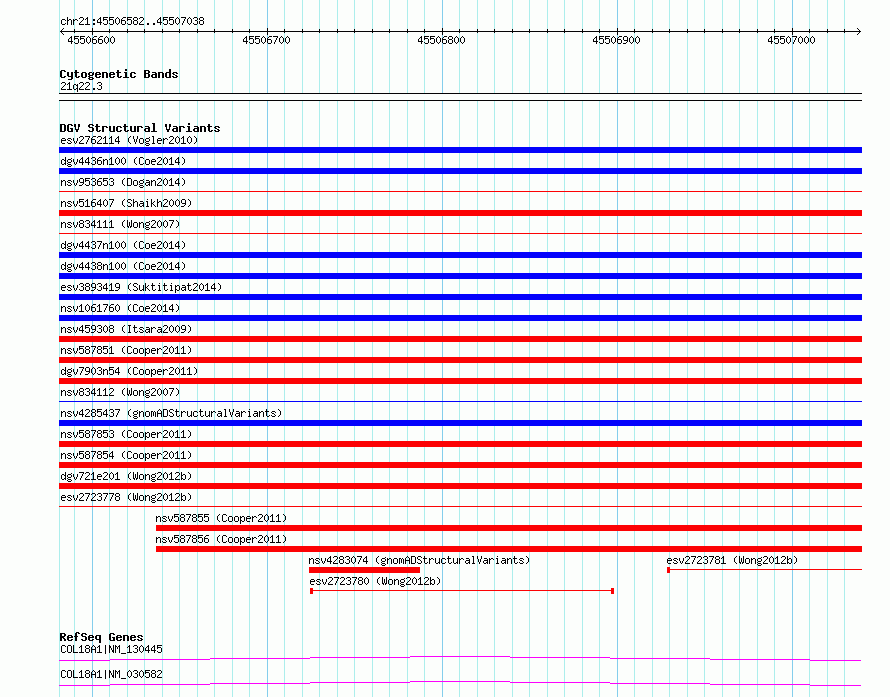Click variant label nsv834112 (Wong2007)
The width and height of the screenshot is (890, 697).
(120, 392)
